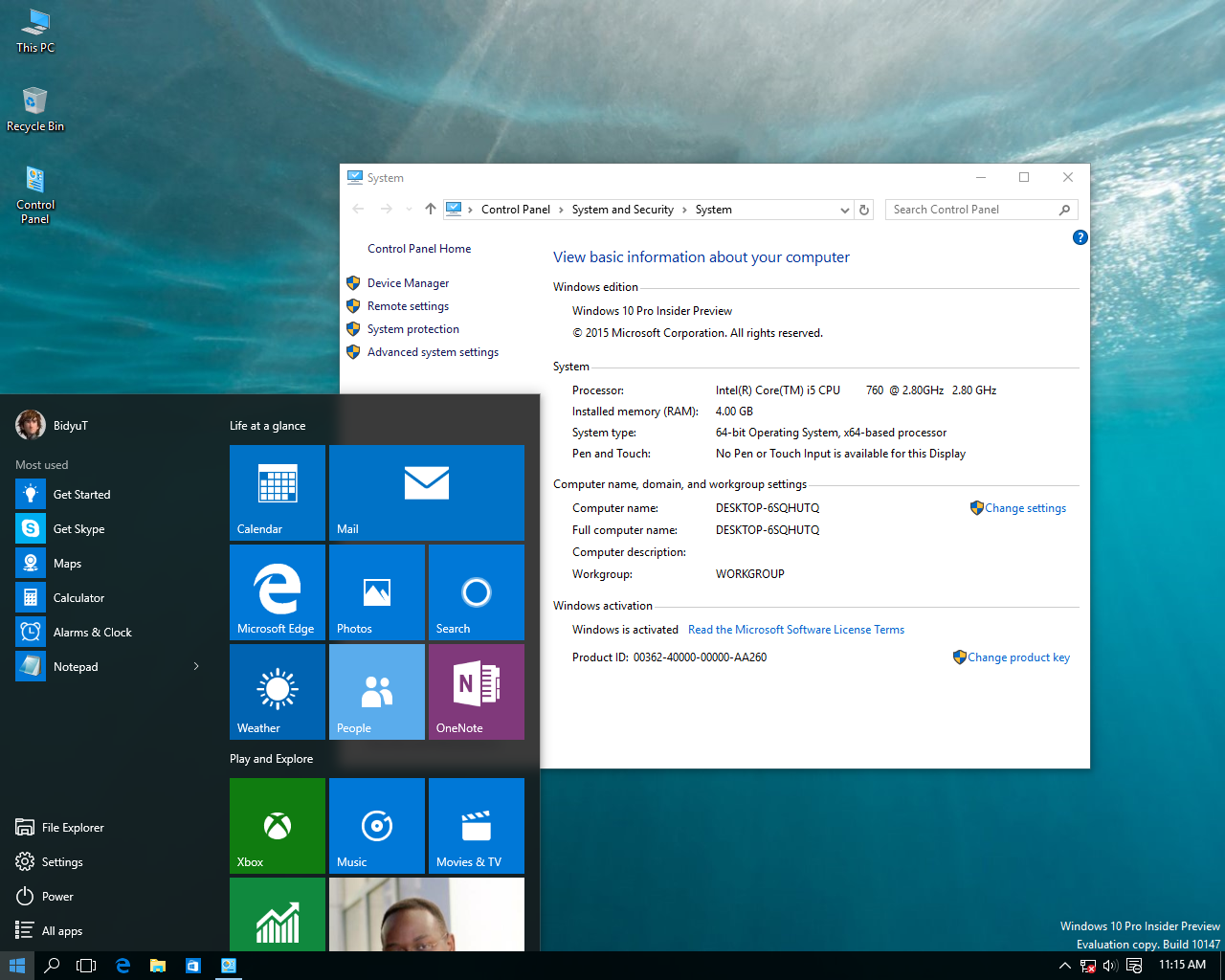Refresh the System address bar
The height and width of the screenshot is (980, 1225).
[x=864, y=211]
